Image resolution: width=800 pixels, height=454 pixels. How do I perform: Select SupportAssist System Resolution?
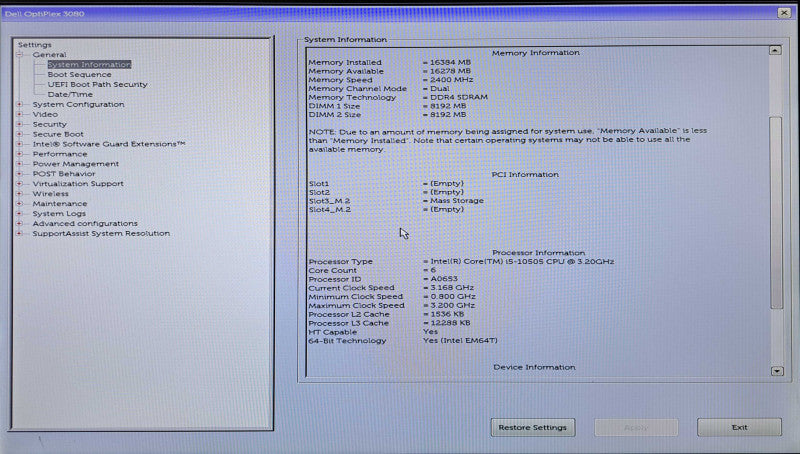pyautogui.click(x=101, y=234)
